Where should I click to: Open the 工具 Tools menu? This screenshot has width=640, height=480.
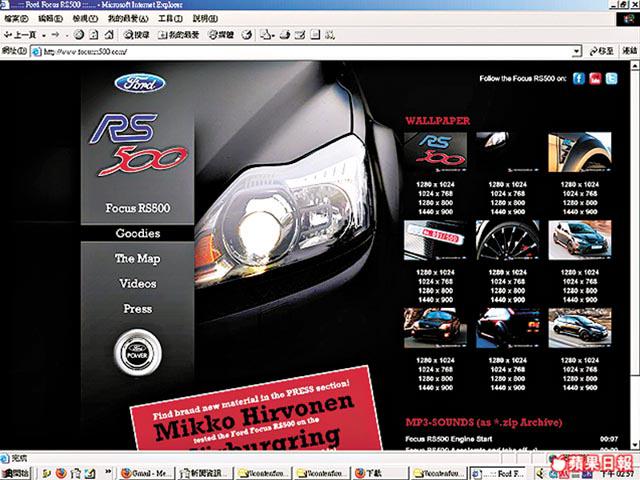click(170, 18)
